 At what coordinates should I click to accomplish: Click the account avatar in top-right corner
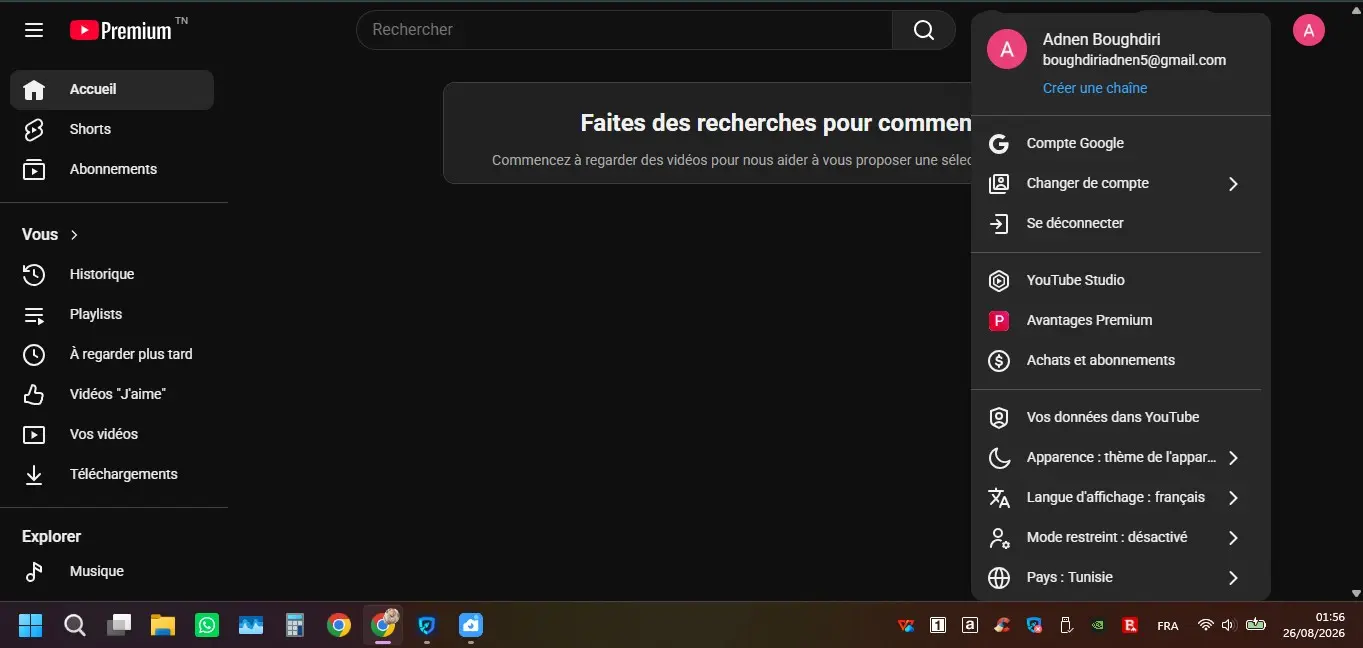(1308, 30)
